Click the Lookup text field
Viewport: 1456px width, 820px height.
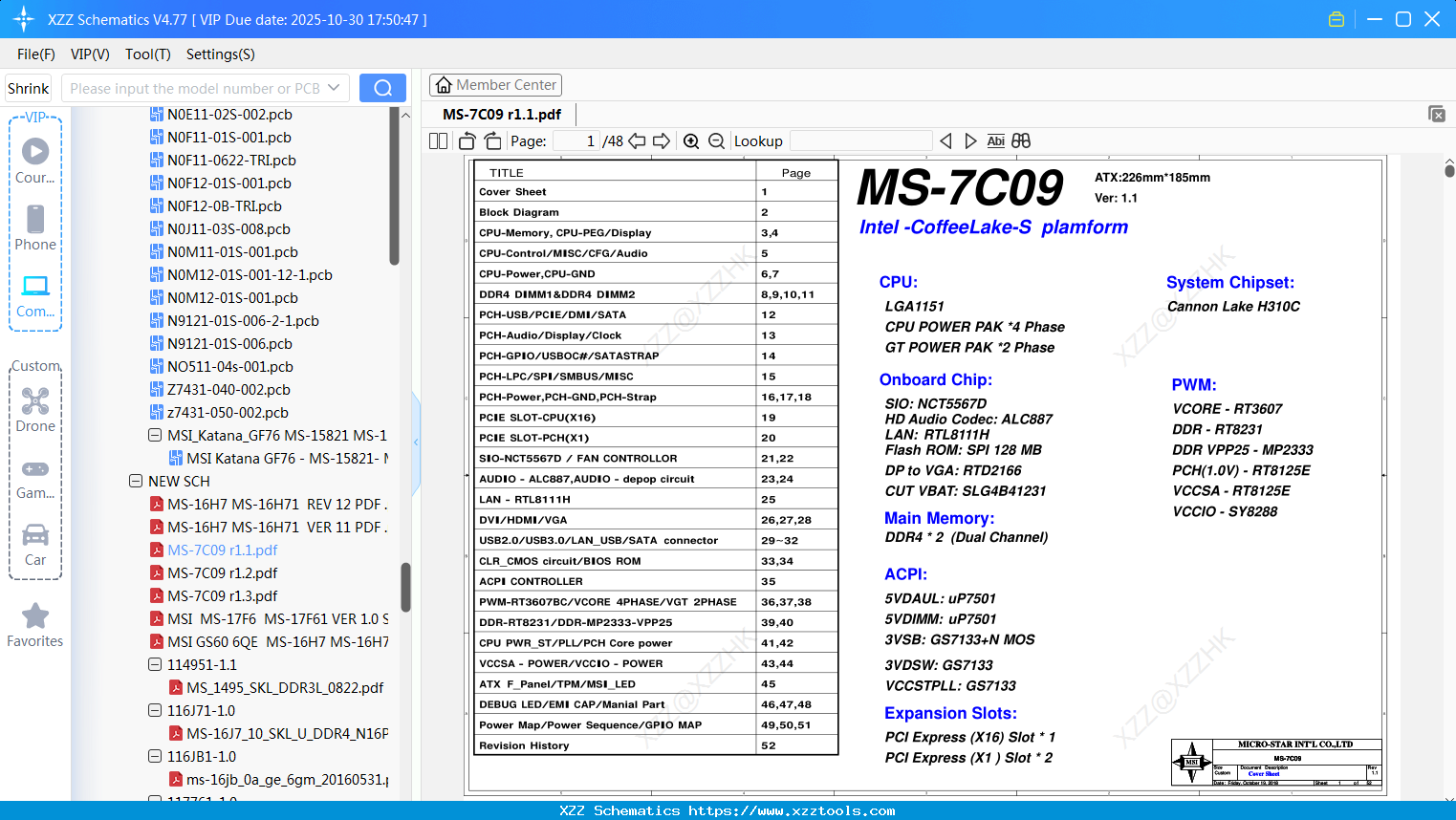tap(861, 141)
